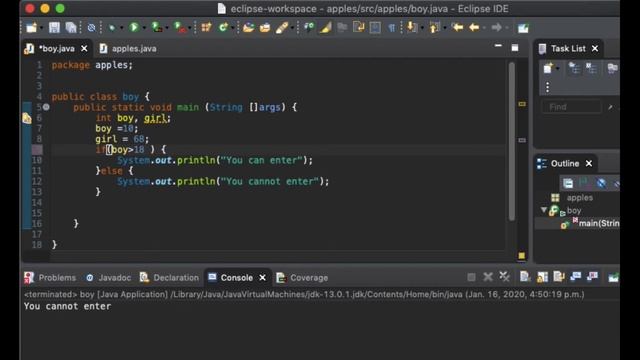Open the External Tools dropdown arrow

tap(190, 28)
